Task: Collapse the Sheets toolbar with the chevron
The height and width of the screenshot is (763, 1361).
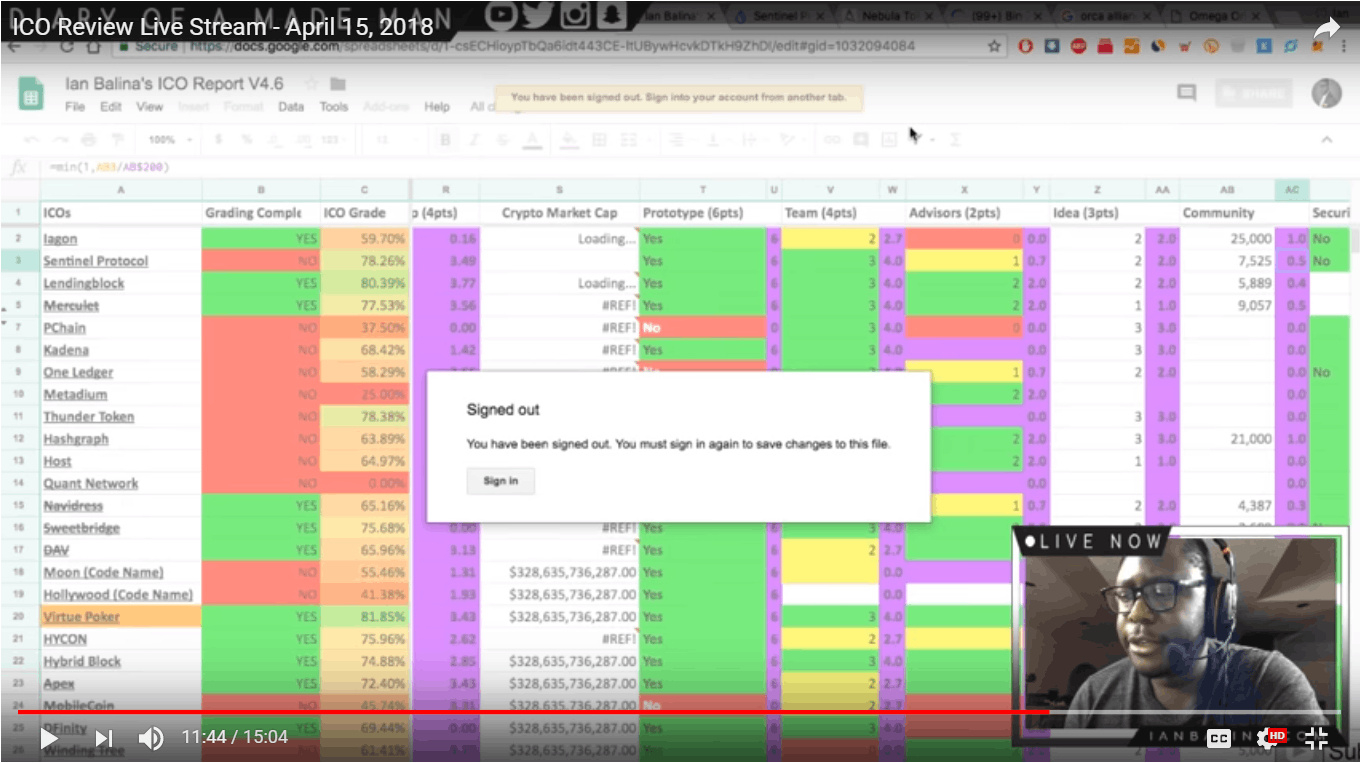Action: coord(1327,140)
